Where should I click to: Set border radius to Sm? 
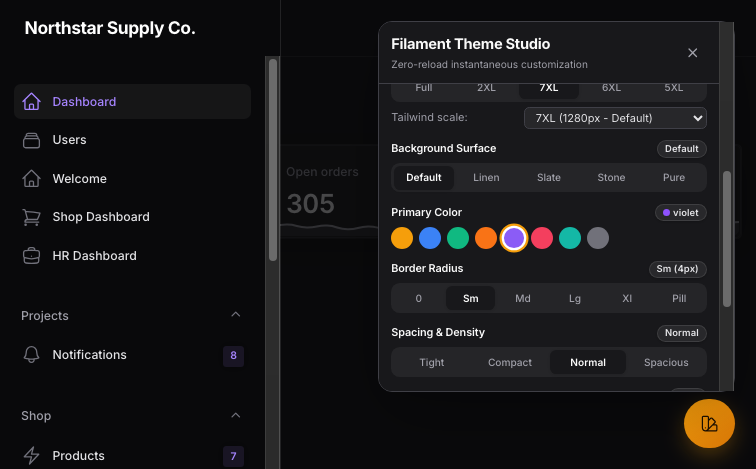pyautogui.click(x=471, y=298)
